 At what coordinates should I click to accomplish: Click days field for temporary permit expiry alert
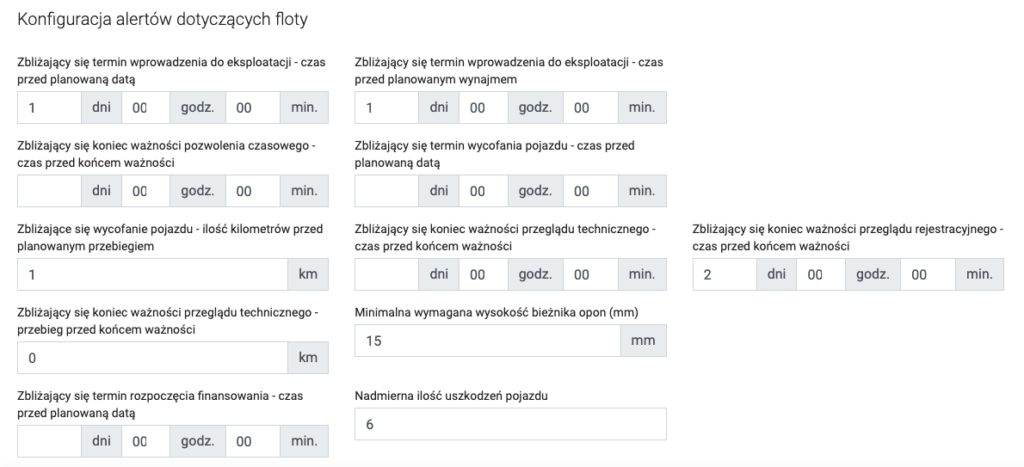click(49, 190)
